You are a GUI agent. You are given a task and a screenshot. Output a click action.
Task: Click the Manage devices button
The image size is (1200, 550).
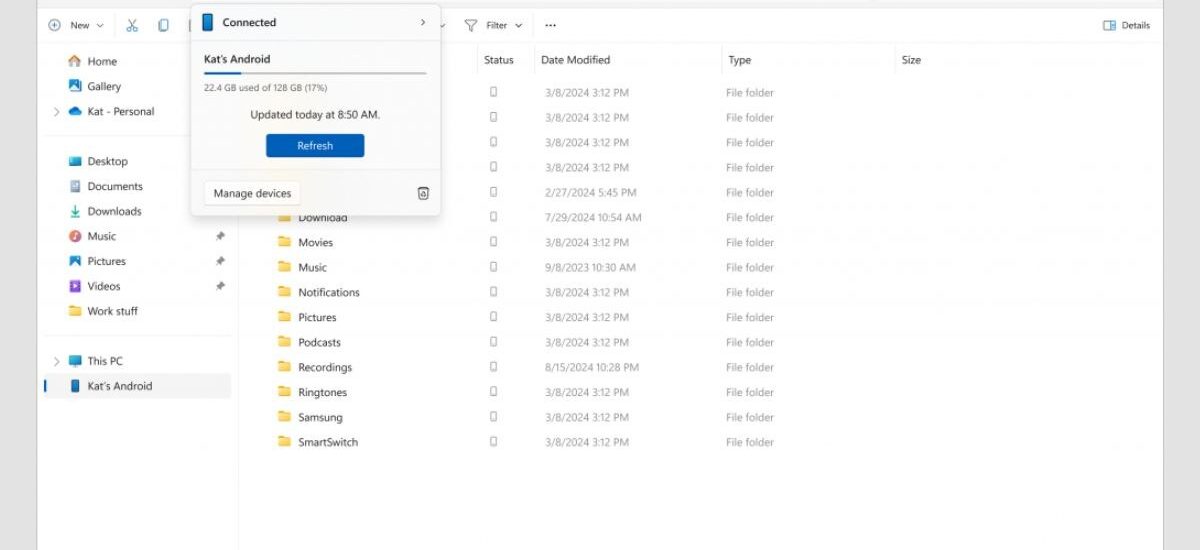point(252,193)
